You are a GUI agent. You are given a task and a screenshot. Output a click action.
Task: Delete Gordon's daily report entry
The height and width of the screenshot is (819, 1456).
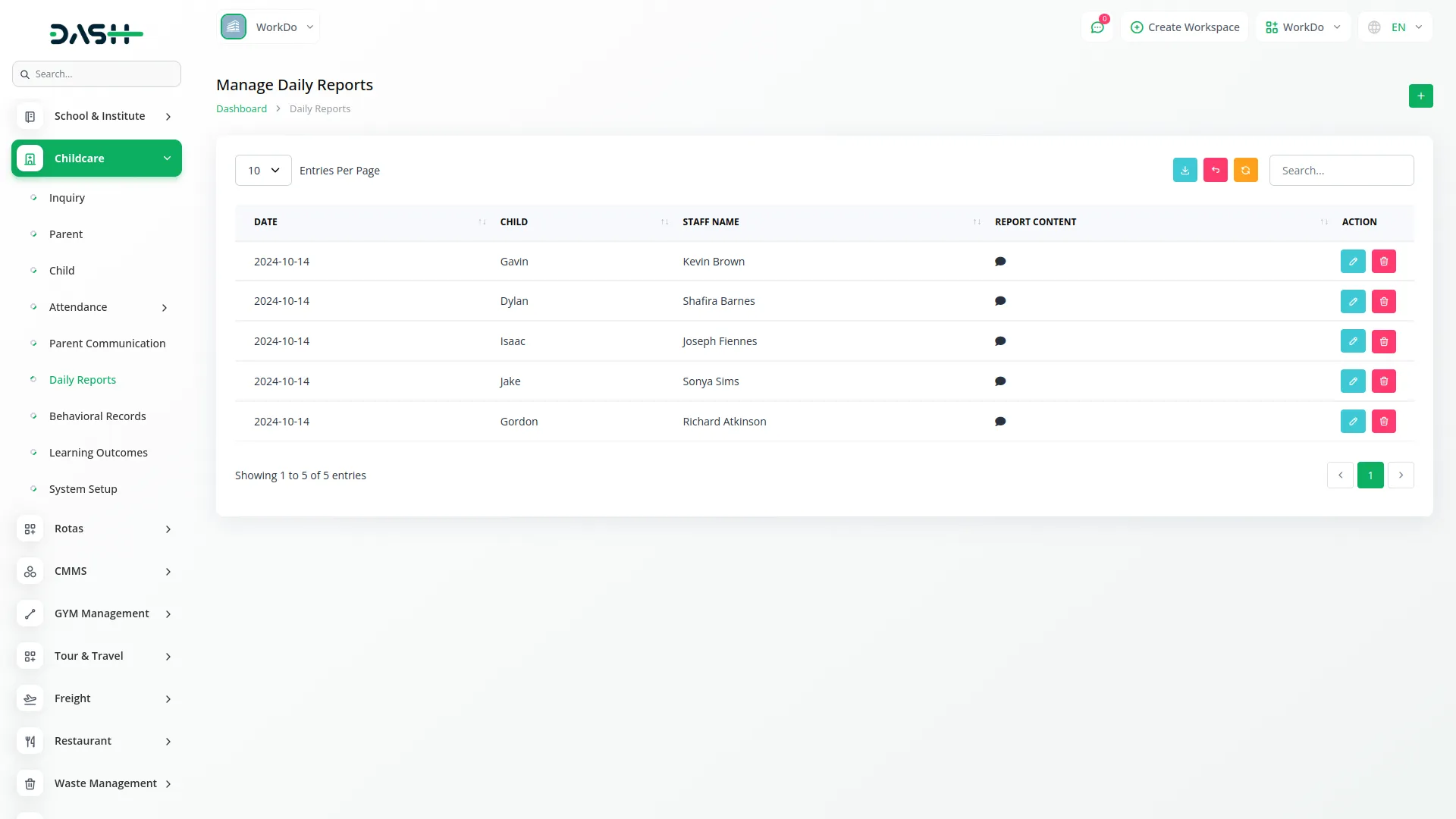1383,422
